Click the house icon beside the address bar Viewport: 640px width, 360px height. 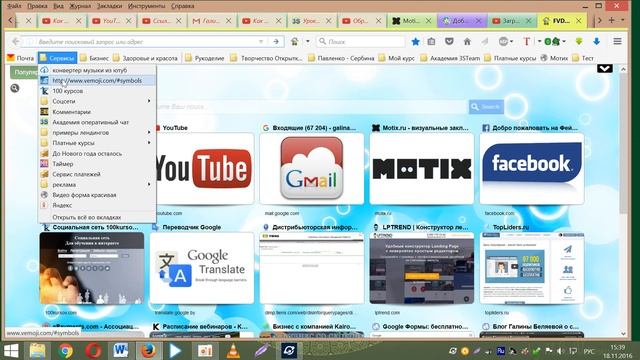pos(295,41)
